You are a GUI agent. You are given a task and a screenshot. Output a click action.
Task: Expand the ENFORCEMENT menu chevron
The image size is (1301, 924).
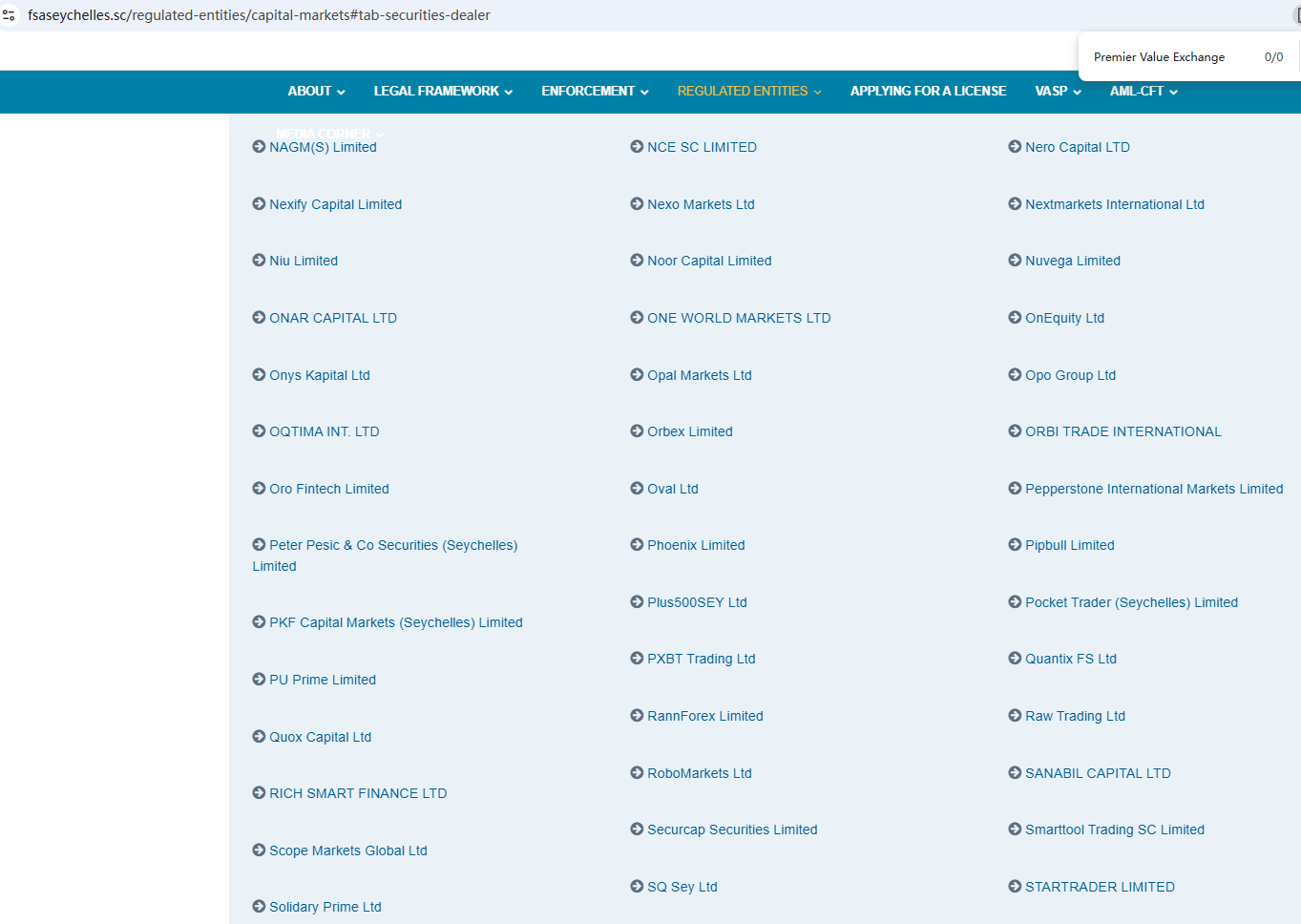[x=644, y=93]
